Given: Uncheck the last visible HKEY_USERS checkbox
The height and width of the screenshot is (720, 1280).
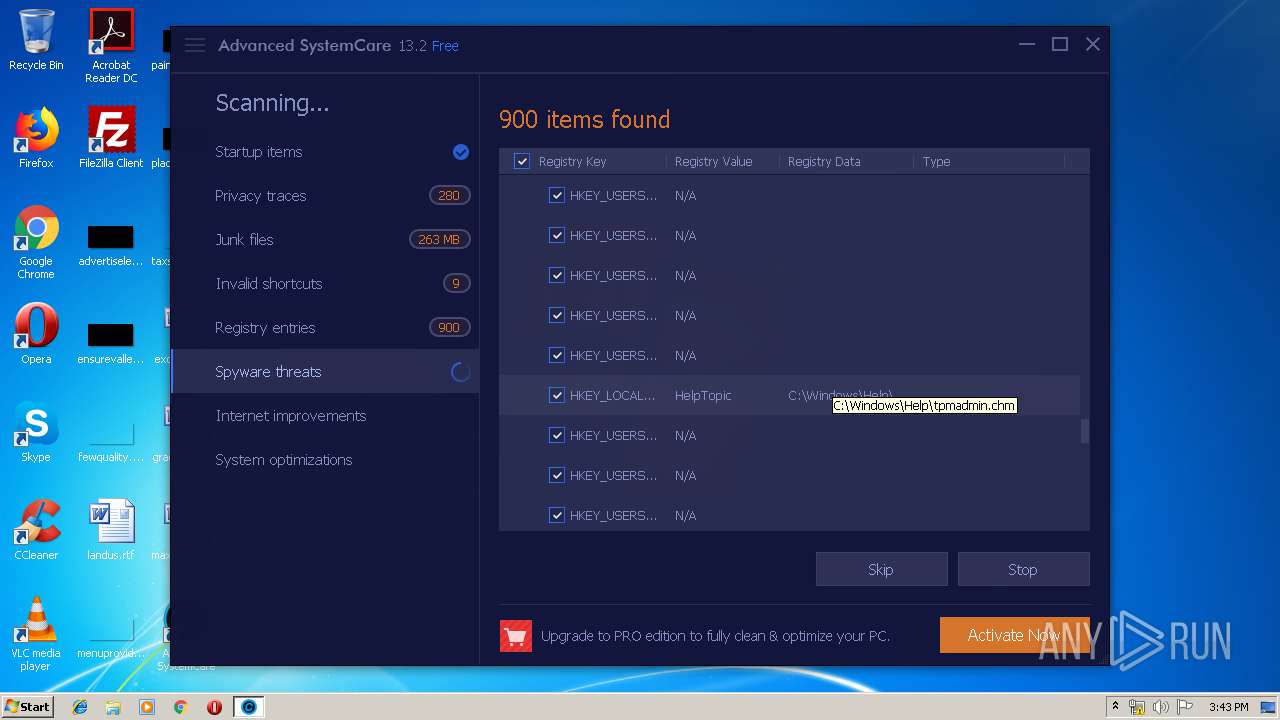Looking at the screenshot, I should (x=557, y=515).
